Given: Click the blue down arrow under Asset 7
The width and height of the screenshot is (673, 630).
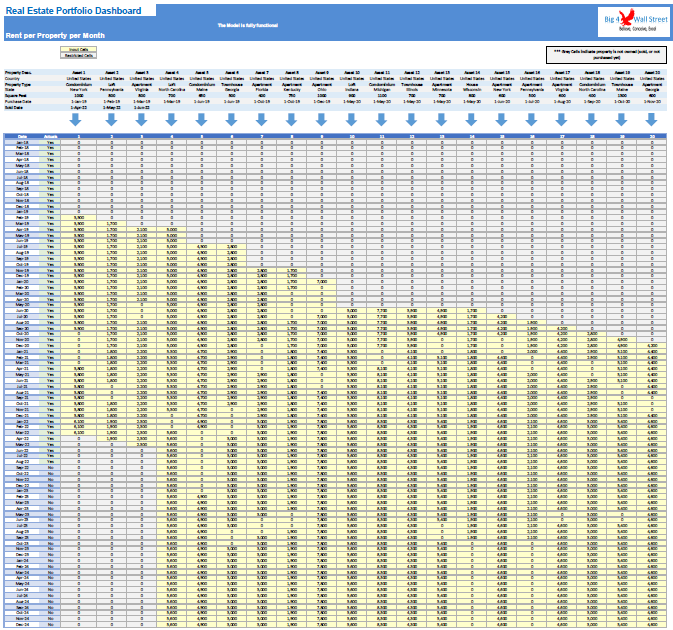Looking at the screenshot, I should (261, 120).
